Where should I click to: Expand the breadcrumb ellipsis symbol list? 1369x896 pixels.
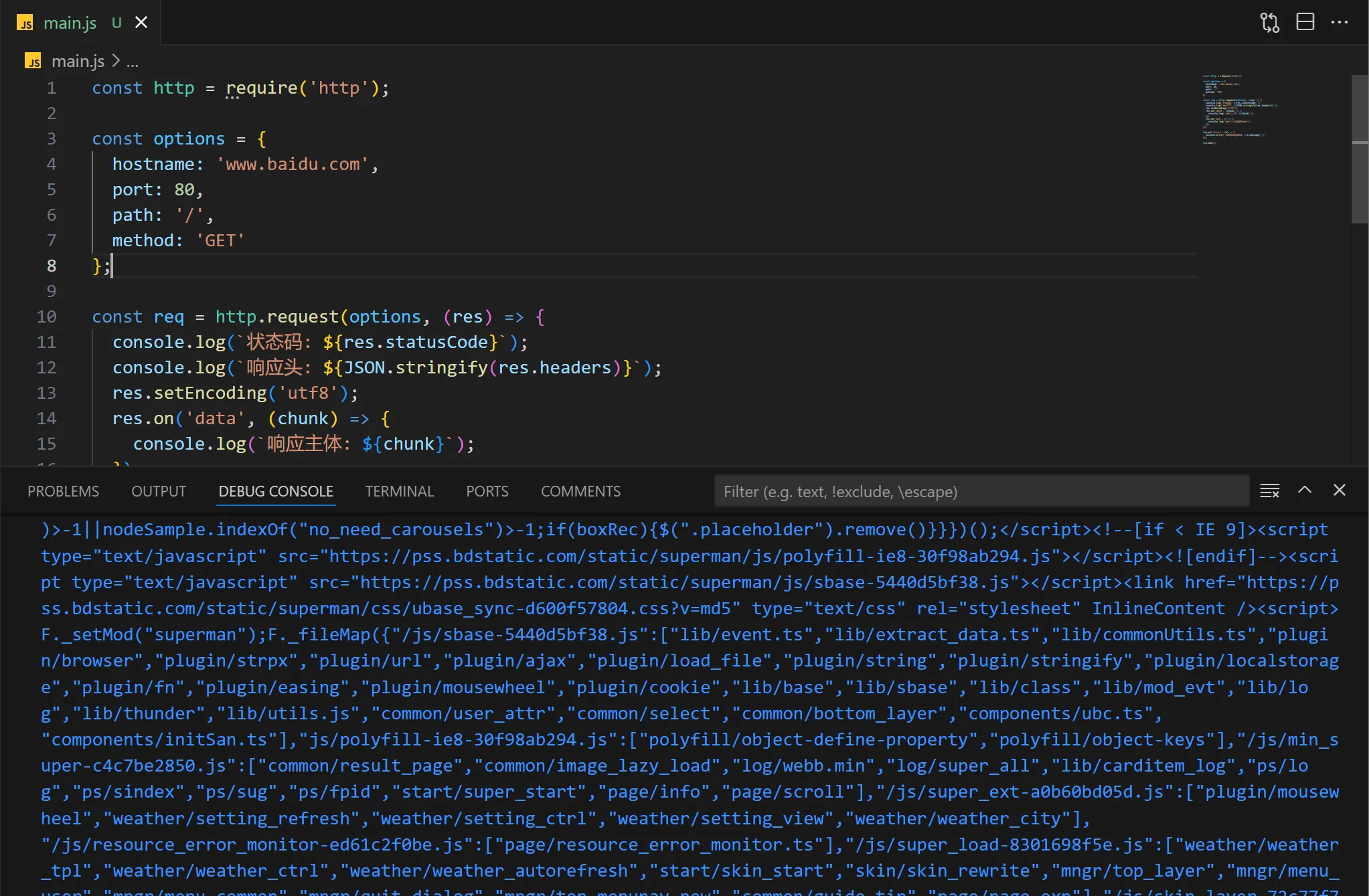point(133,62)
